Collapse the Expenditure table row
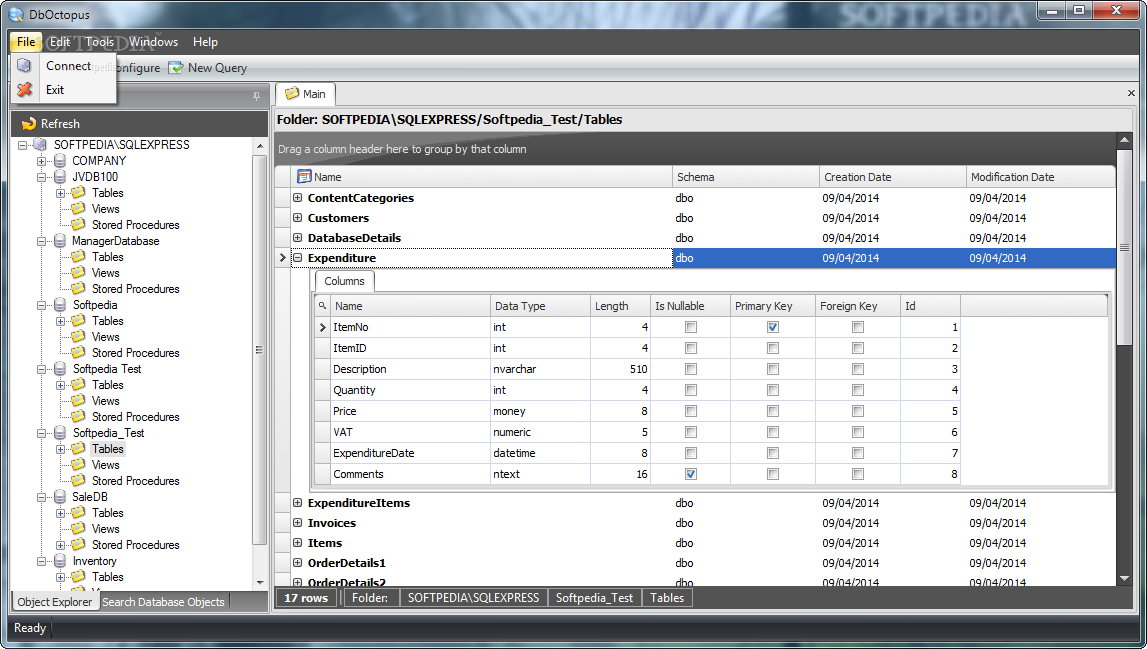 tap(298, 258)
